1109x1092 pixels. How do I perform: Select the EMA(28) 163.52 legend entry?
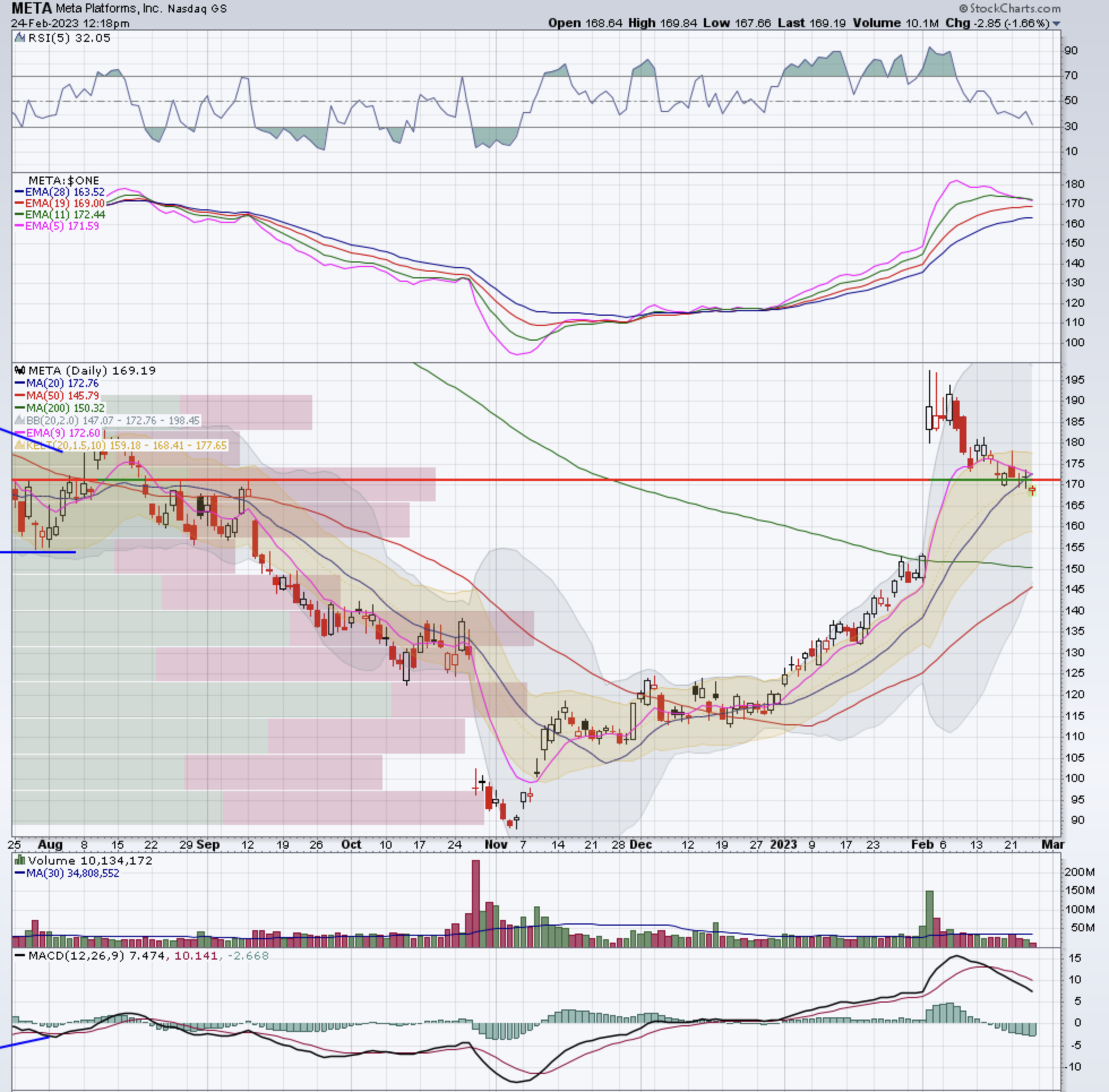pyautogui.click(x=59, y=192)
